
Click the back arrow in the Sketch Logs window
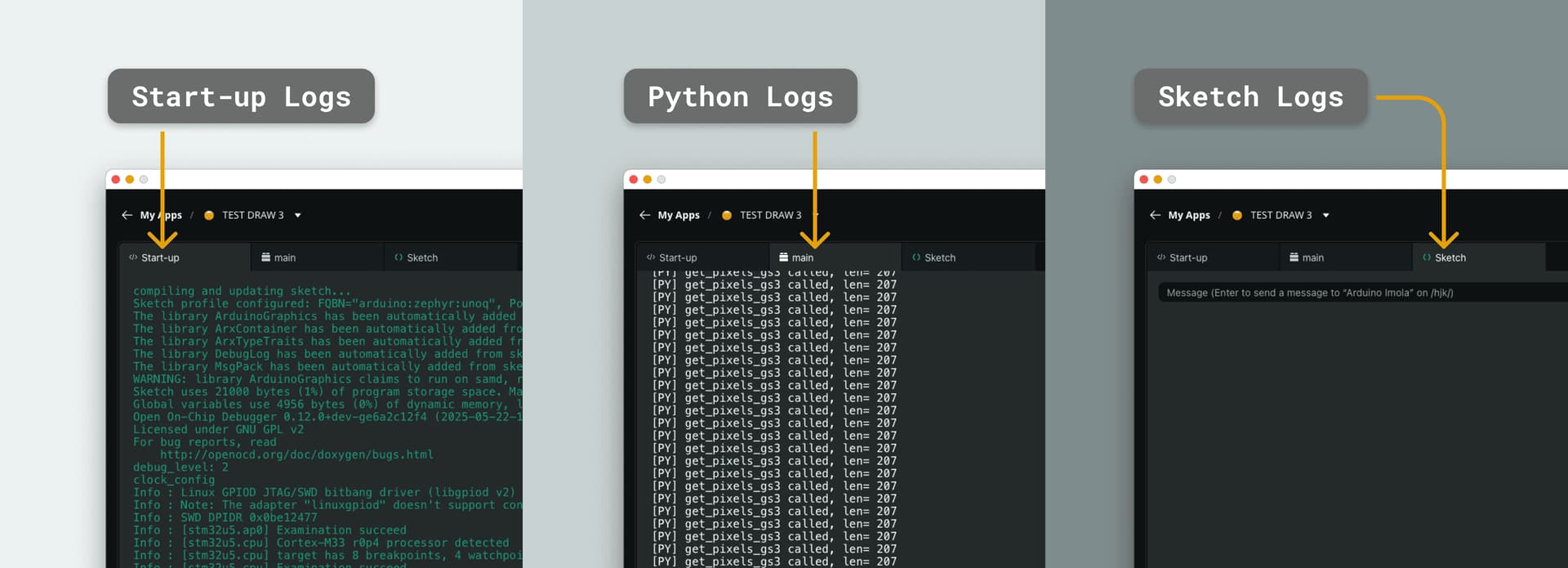pyautogui.click(x=1155, y=215)
